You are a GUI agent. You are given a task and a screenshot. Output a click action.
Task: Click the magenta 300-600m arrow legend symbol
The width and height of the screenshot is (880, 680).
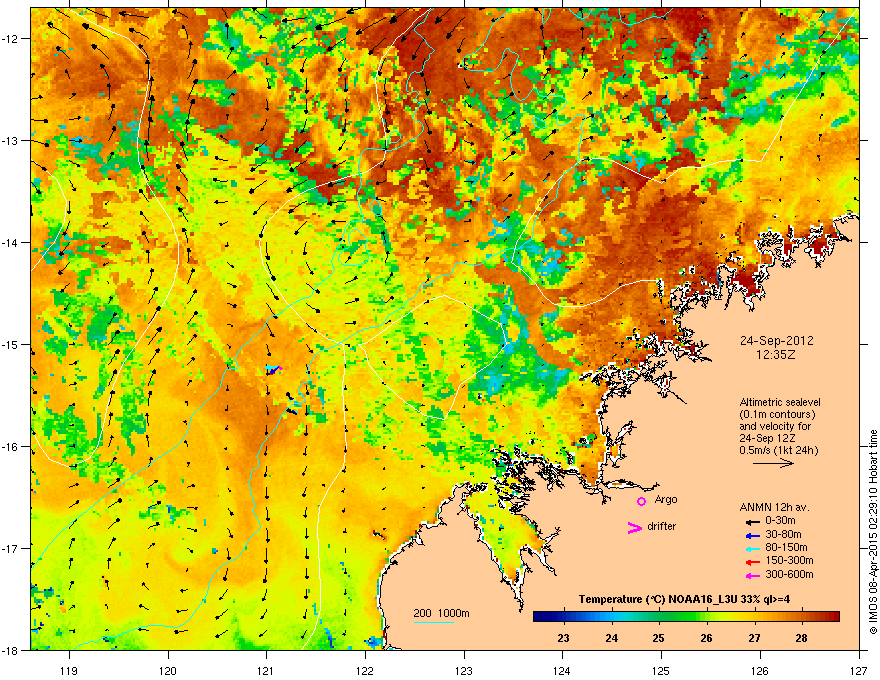[752, 575]
